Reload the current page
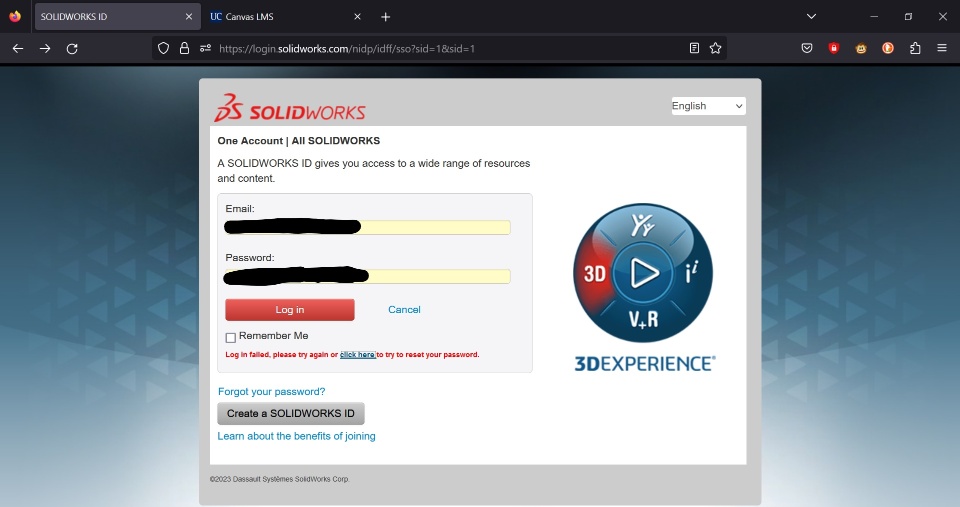The height and width of the screenshot is (507, 960). click(x=72, y=48)
